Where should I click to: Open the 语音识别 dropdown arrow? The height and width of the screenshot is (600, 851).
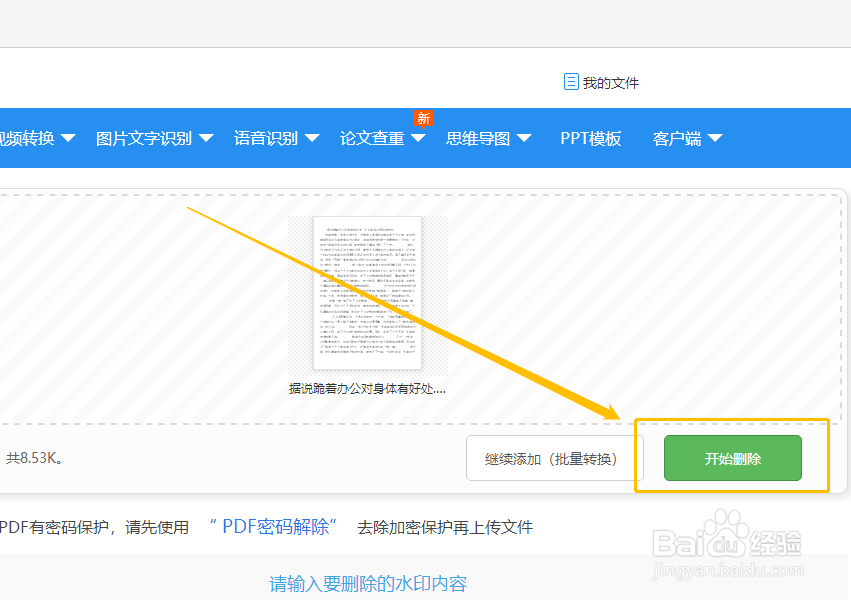(312, 138)
